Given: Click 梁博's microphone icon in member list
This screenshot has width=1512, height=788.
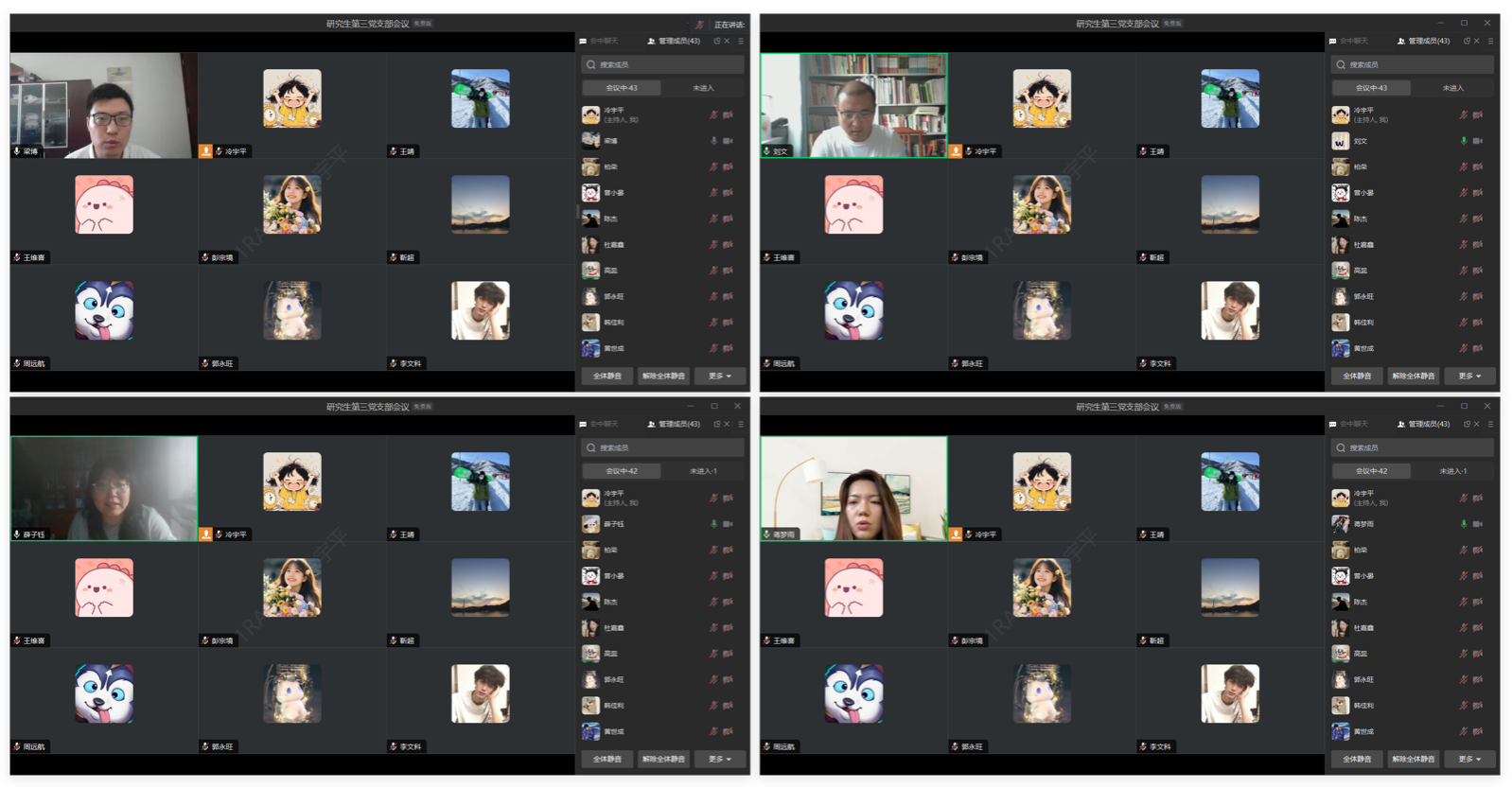Looking at the screenshot, I should [713, 141].
